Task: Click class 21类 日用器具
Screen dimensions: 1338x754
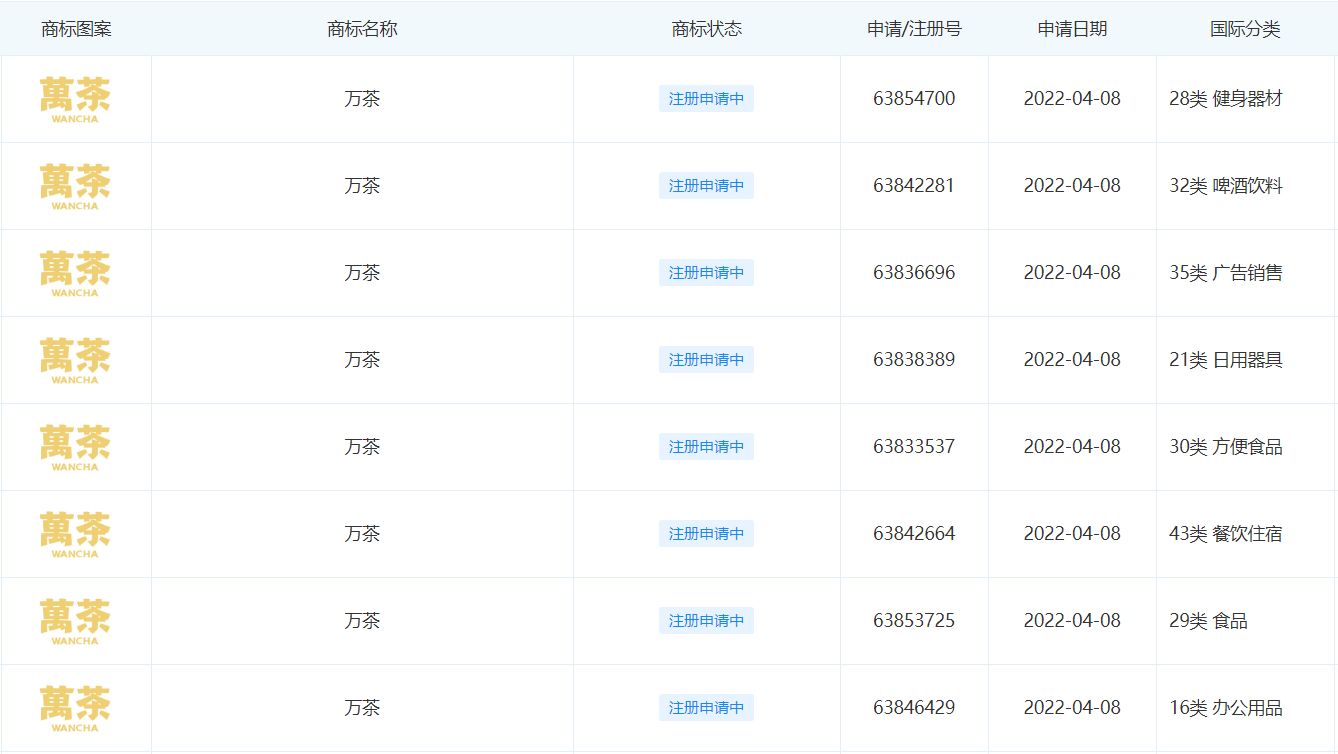Action: point(1226,360)
